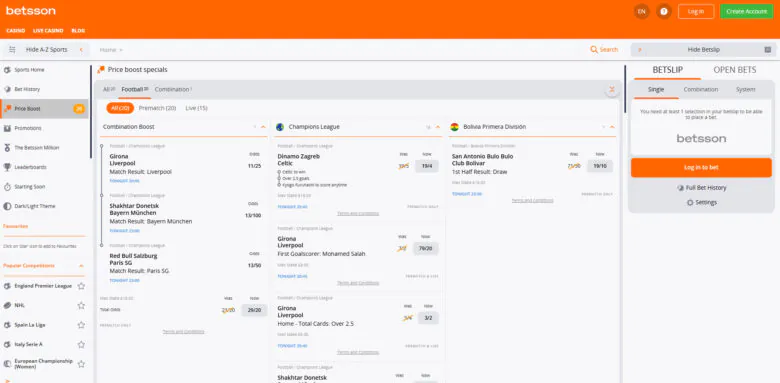Open CASINO menu item
This screenshot has width=780, height=383.
(x=15, y=30)
